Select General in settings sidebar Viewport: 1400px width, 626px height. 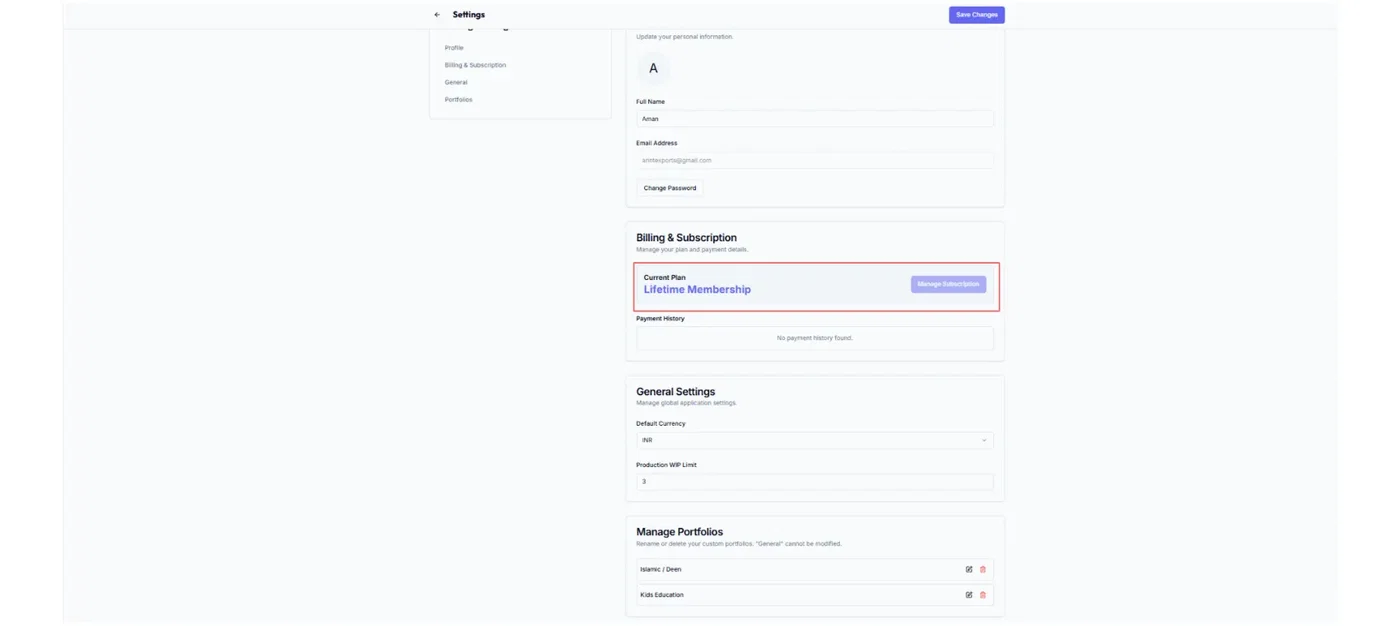click(x=456, y=82)
